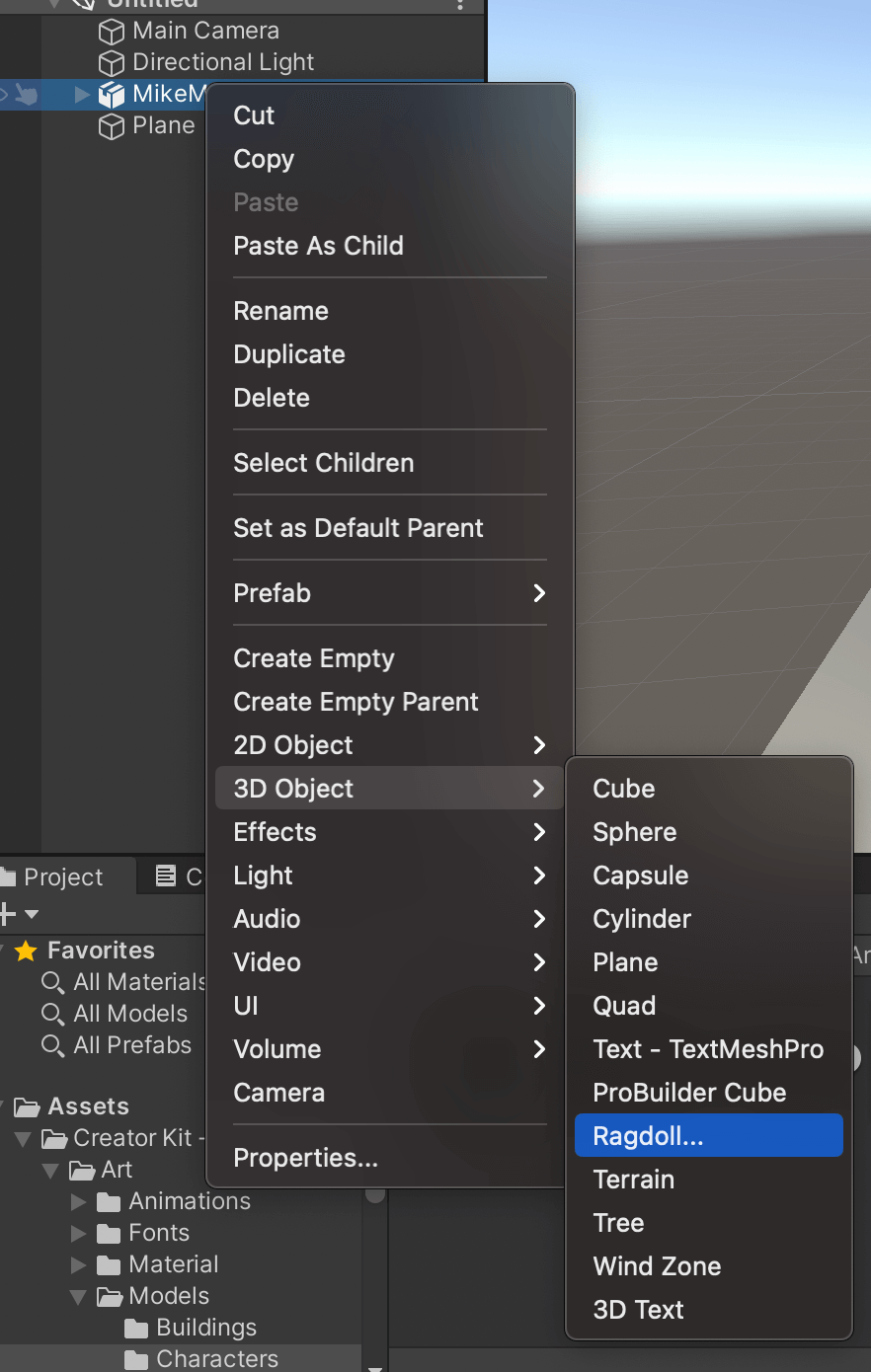Viewport: 871px width, 1372px height.
Task: Click the Plane game object icon
Action: [110, 125]
